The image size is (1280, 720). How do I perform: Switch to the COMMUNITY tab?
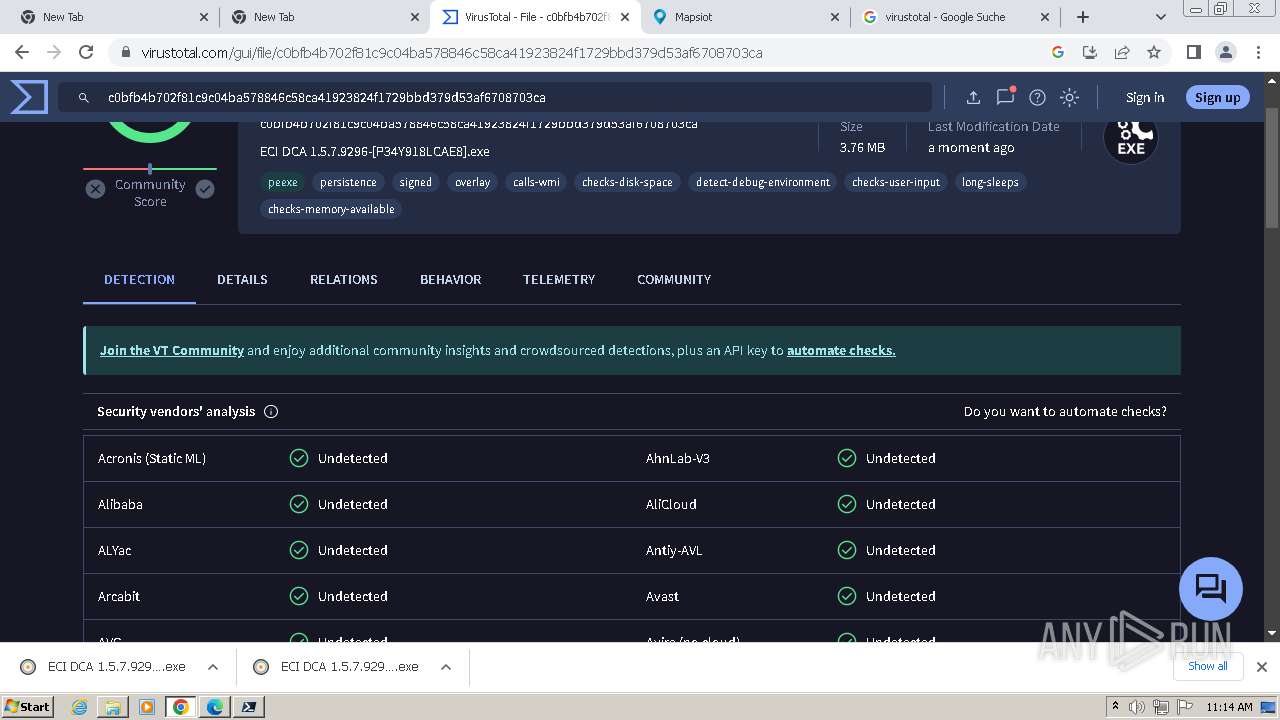[674, 279]
